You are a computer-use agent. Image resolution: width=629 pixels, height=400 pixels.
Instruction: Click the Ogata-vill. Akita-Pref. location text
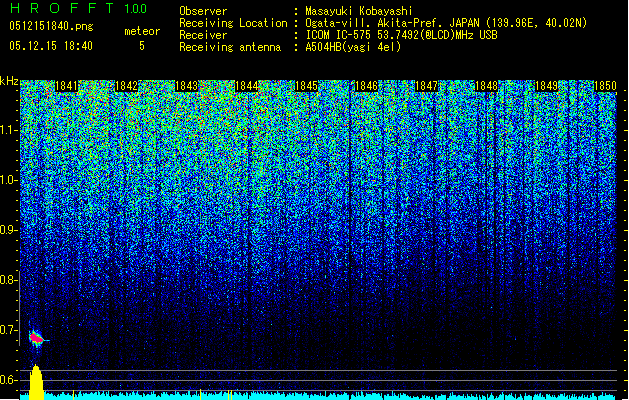446,23
